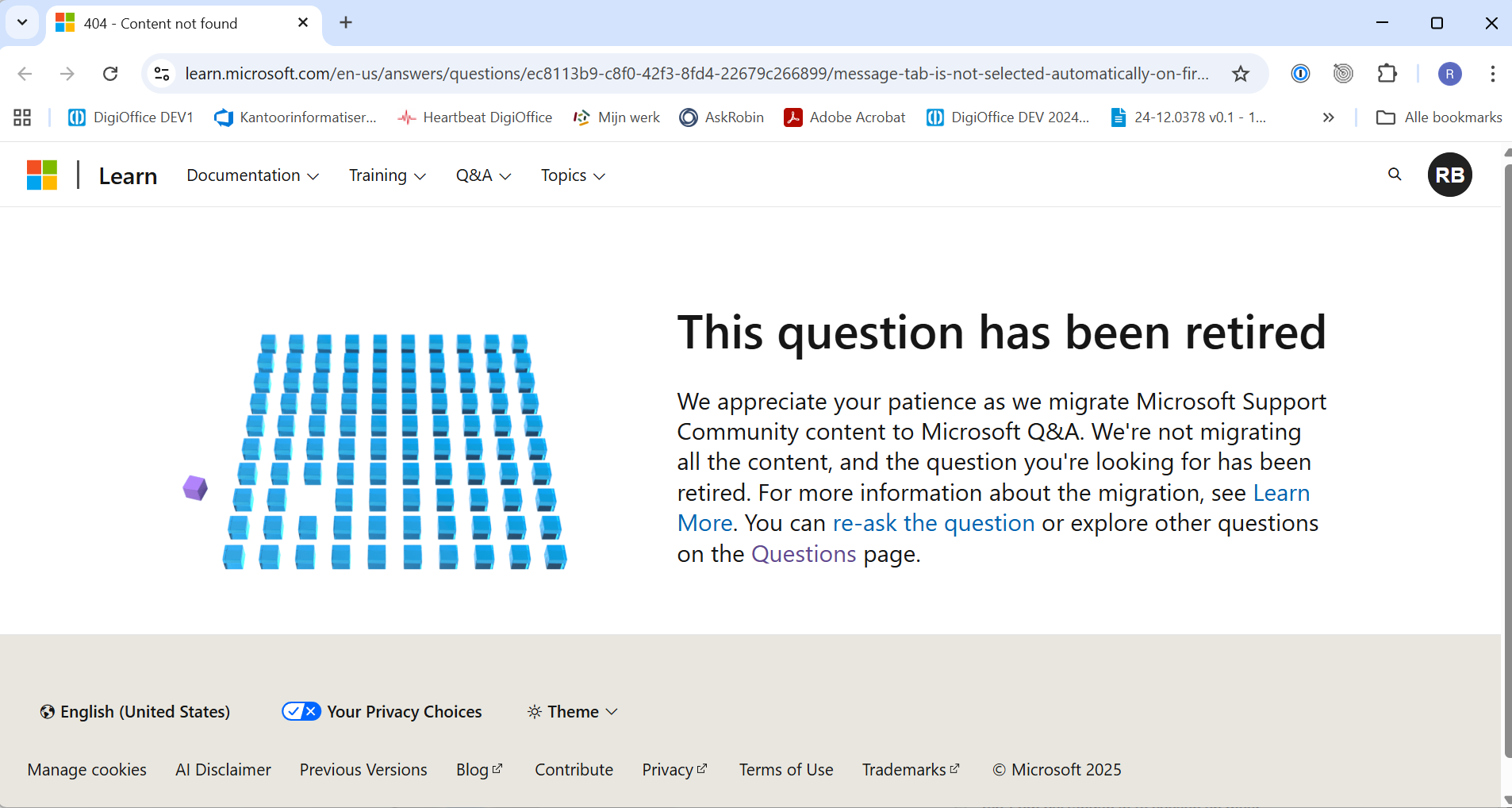1512x808 pixels.
Task: Open Your Privacy Choices toggle link
Action: [382, 711]
